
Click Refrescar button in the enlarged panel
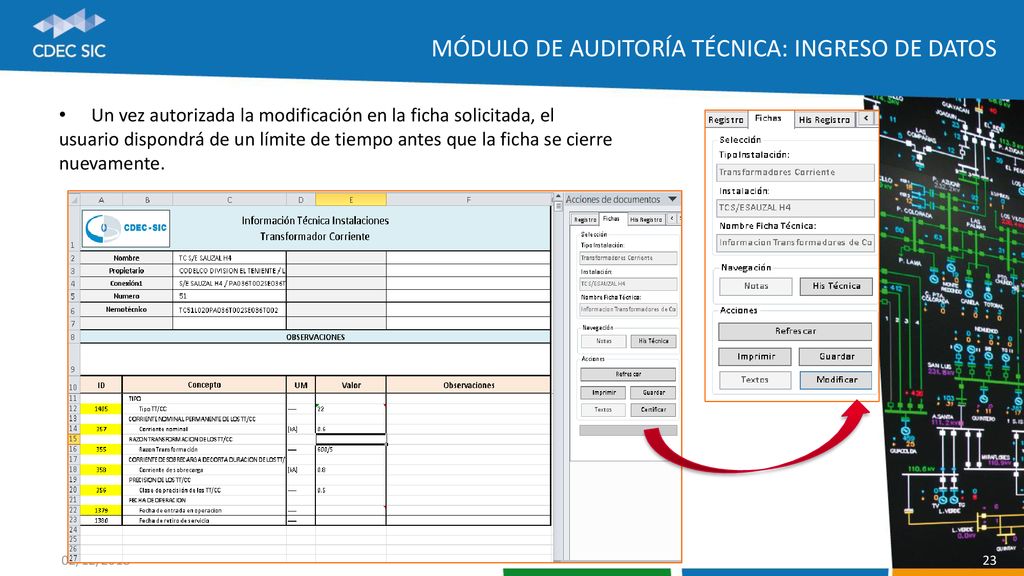point(795,331)
